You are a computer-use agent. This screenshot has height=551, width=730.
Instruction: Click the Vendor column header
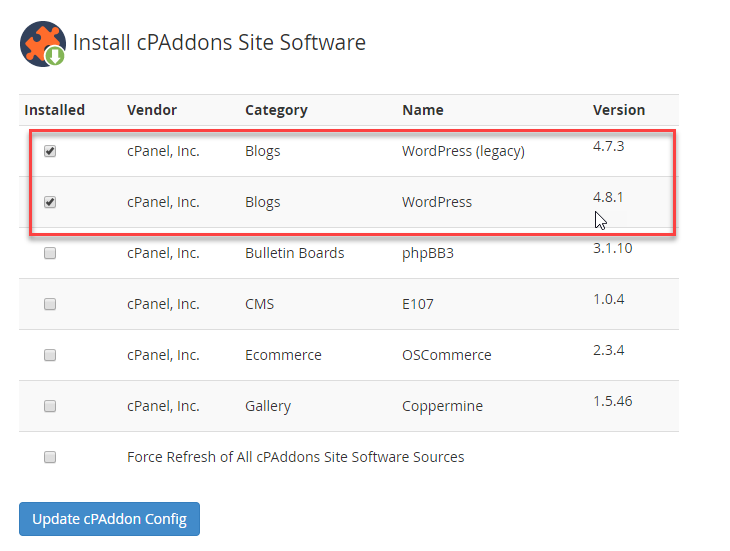click(x=152, y=110)
